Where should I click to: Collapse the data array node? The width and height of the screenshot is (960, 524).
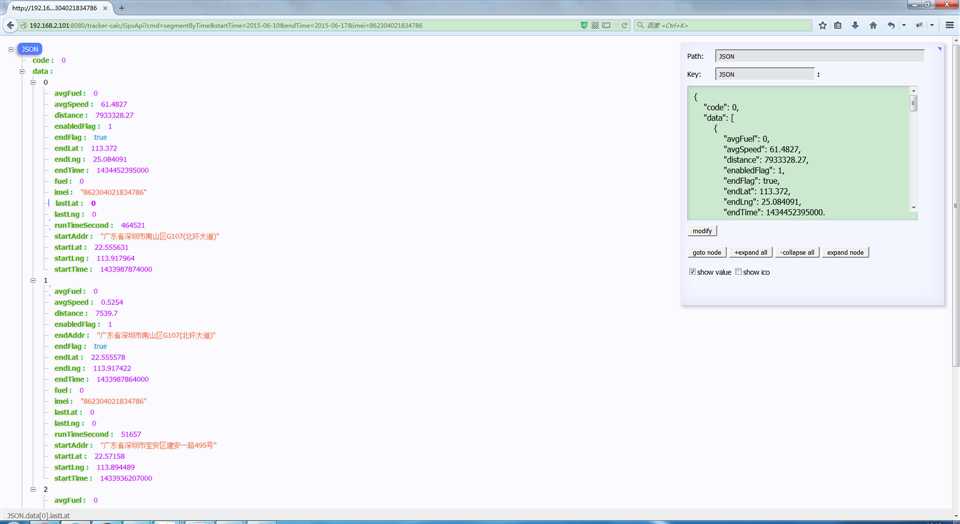pos(22,71)
